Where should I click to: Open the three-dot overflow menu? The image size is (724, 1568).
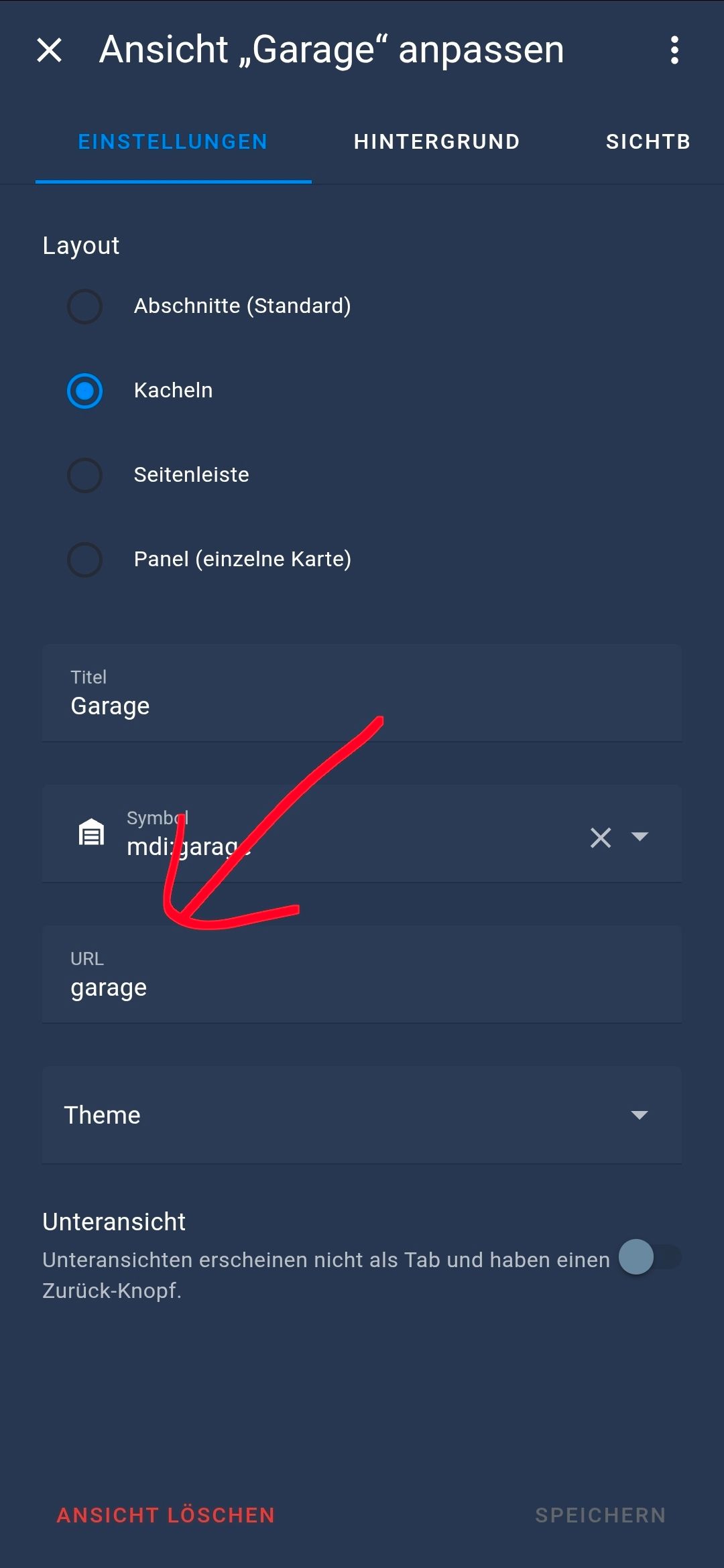[x=674, y=50]
